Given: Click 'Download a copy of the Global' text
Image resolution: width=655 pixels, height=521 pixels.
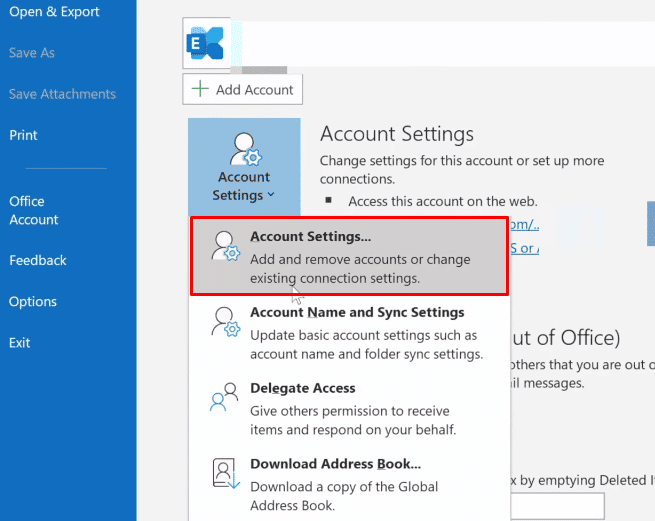Looking at the screenshot, I should 344,496.
